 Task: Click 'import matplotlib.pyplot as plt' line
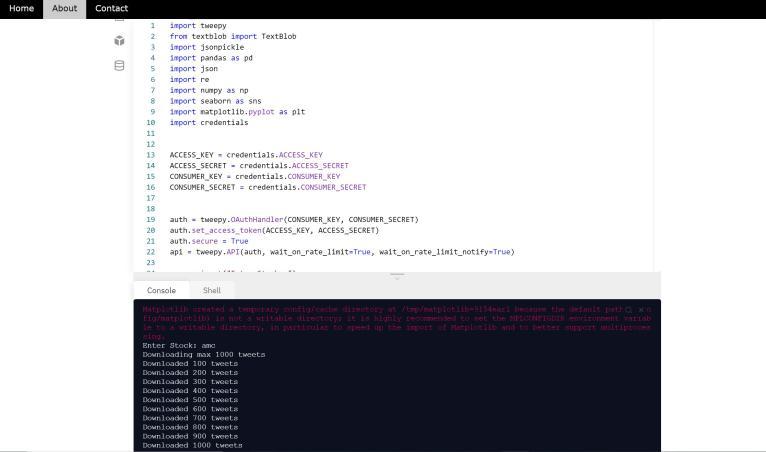[x=237, y=111]
